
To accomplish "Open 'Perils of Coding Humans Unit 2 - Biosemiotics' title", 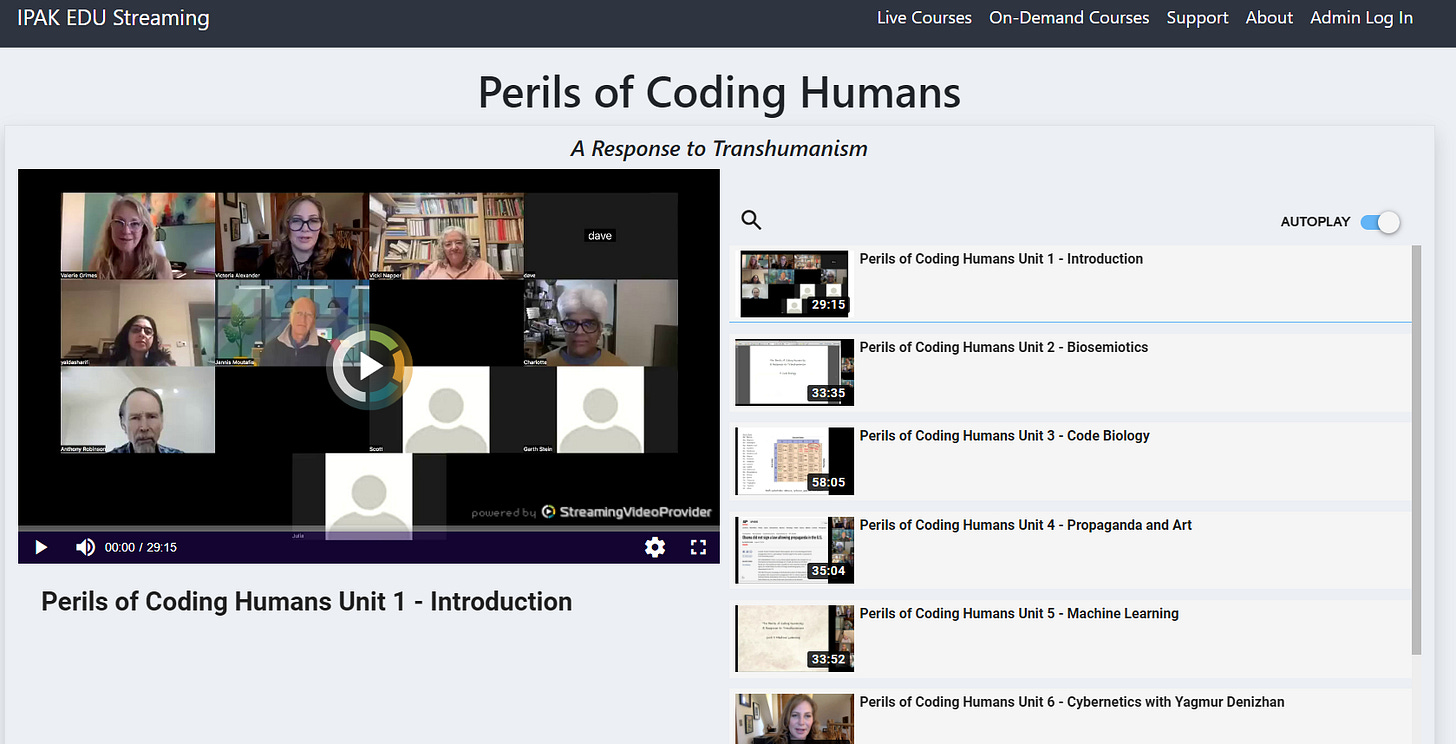I will 1004,347.
